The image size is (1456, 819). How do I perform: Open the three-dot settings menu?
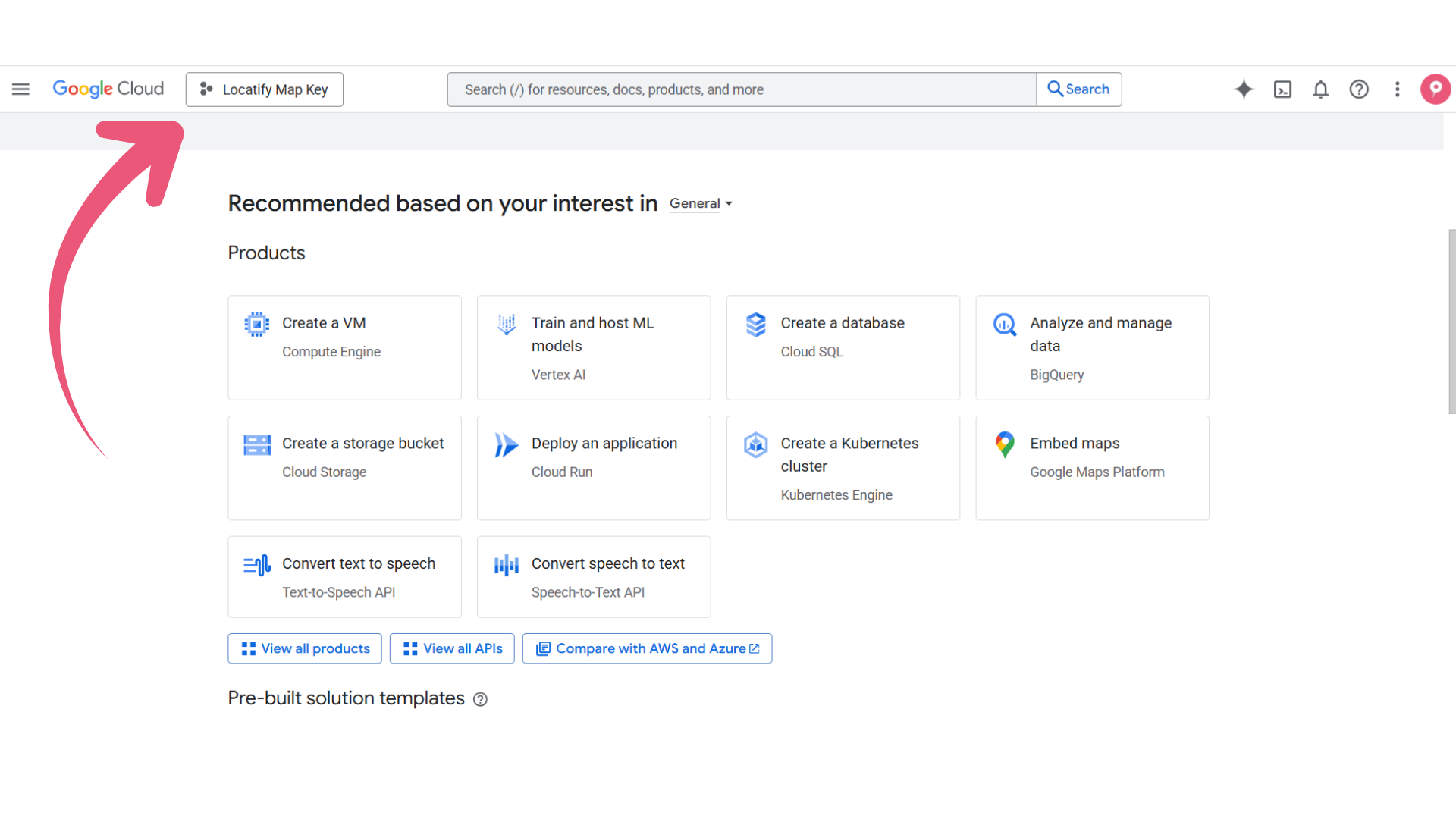[1398, 89]
